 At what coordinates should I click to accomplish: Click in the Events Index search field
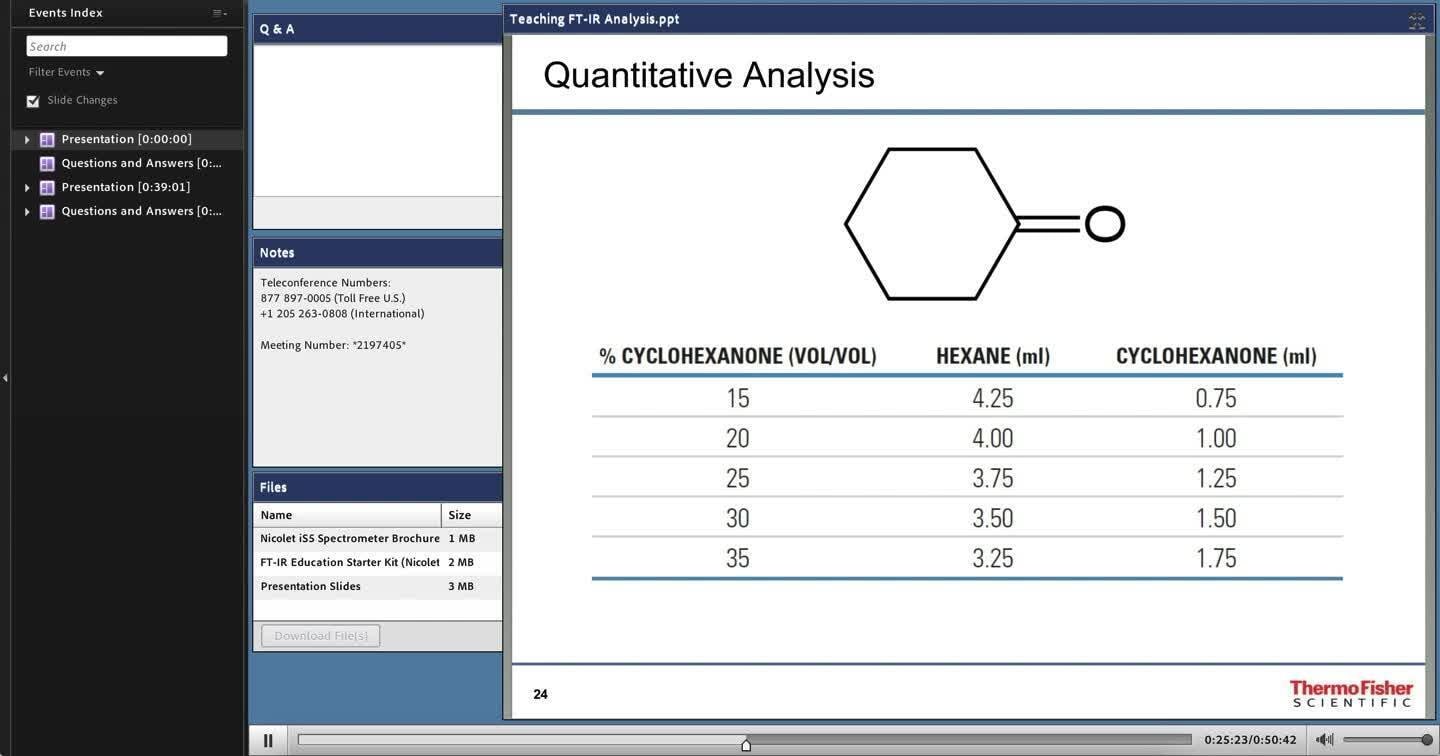[x=126, y=46]
